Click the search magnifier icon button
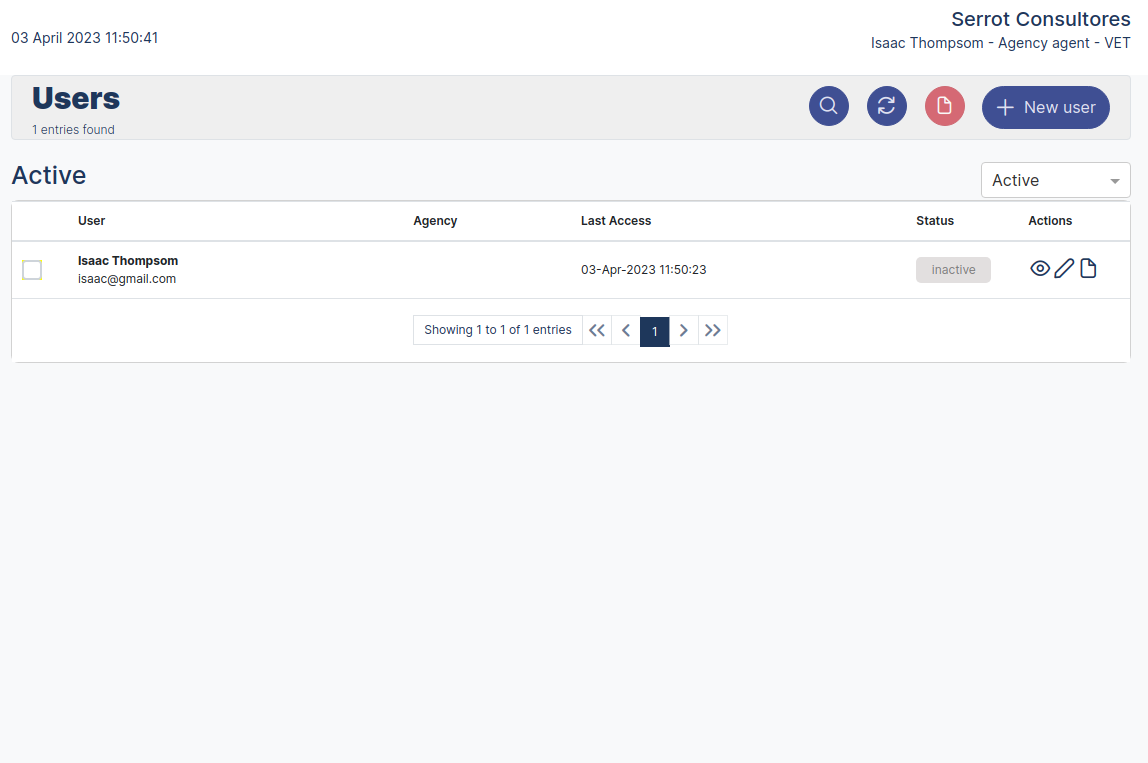Screen dimensions: 1148x763 pos(828,106)
